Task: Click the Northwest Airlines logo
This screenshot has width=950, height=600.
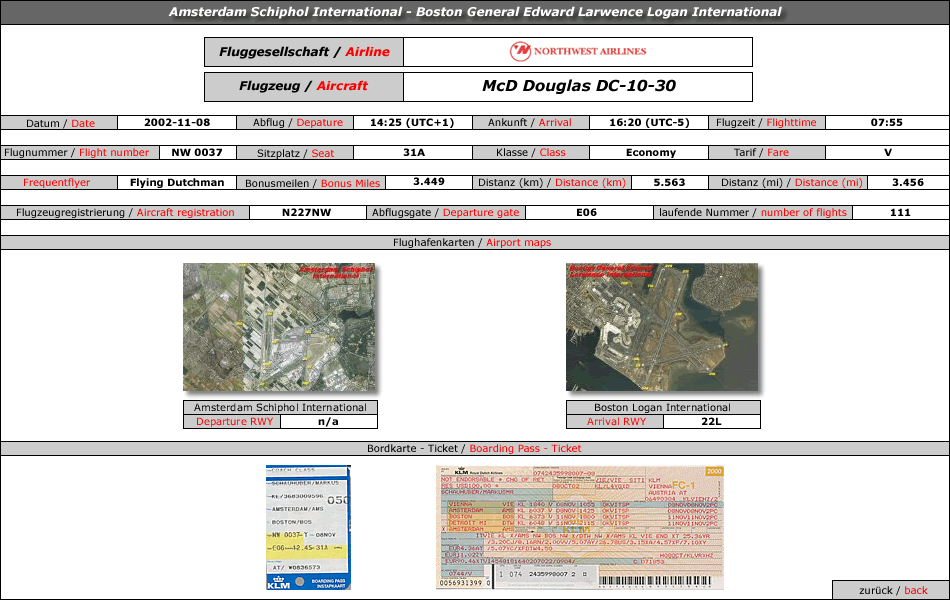Action: [x=578, y=51]
